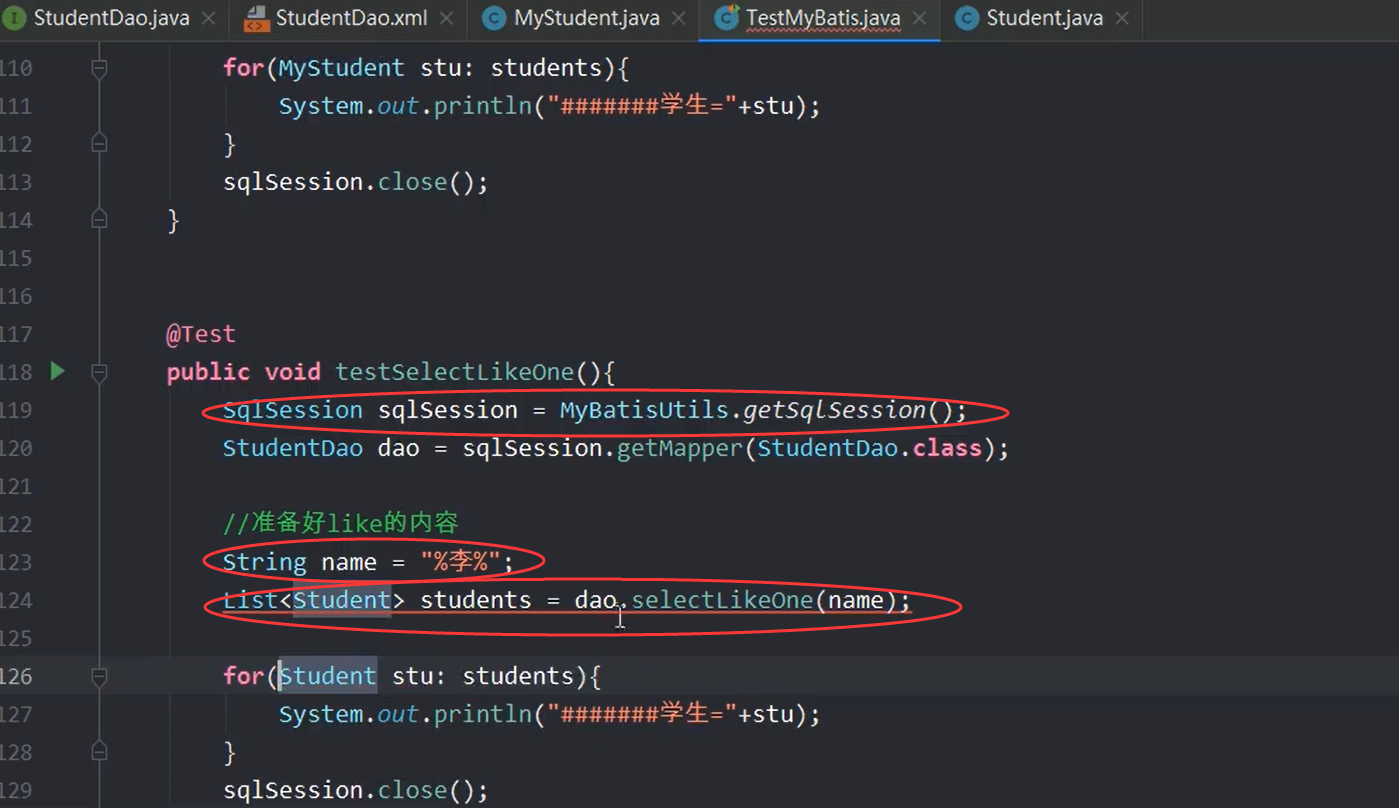Close the StudentDao.java tab
This screenshot has width=1399, height=808.
click(x=207, y=17)
